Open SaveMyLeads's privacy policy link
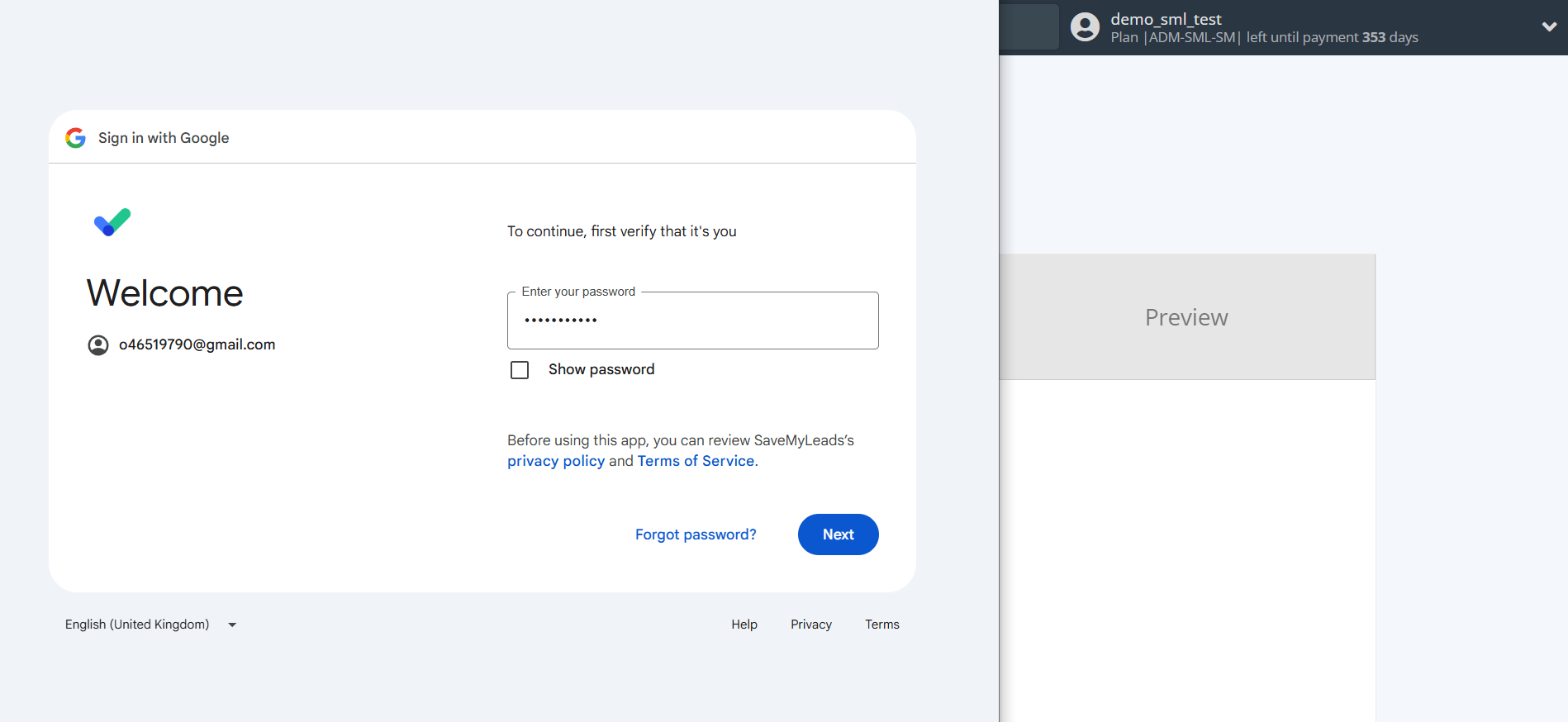The image size is (1568, 722). click(556, 461)
